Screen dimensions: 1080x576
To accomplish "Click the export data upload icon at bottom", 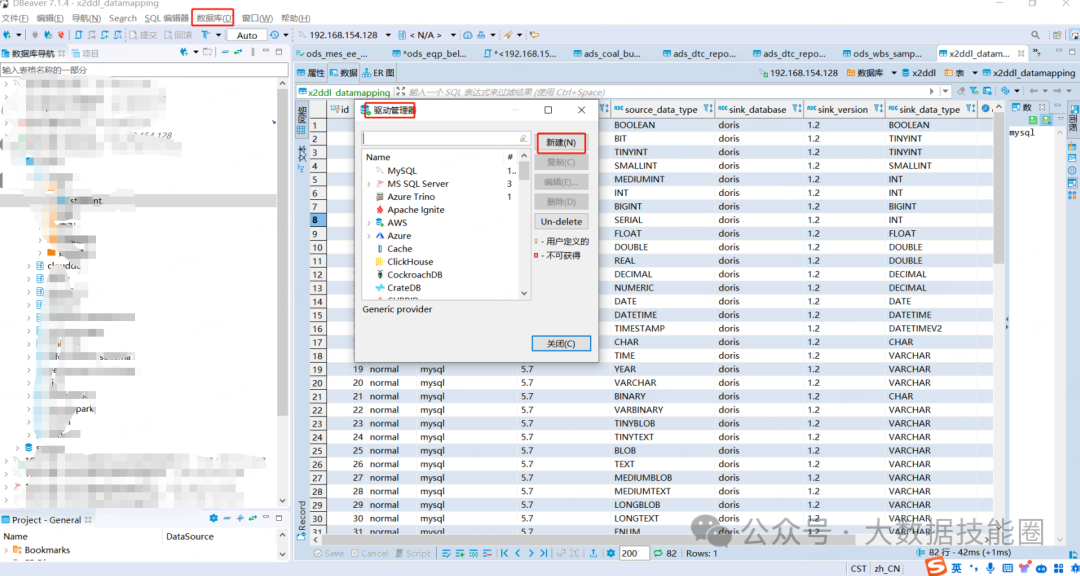I will (x=593, y=553).
